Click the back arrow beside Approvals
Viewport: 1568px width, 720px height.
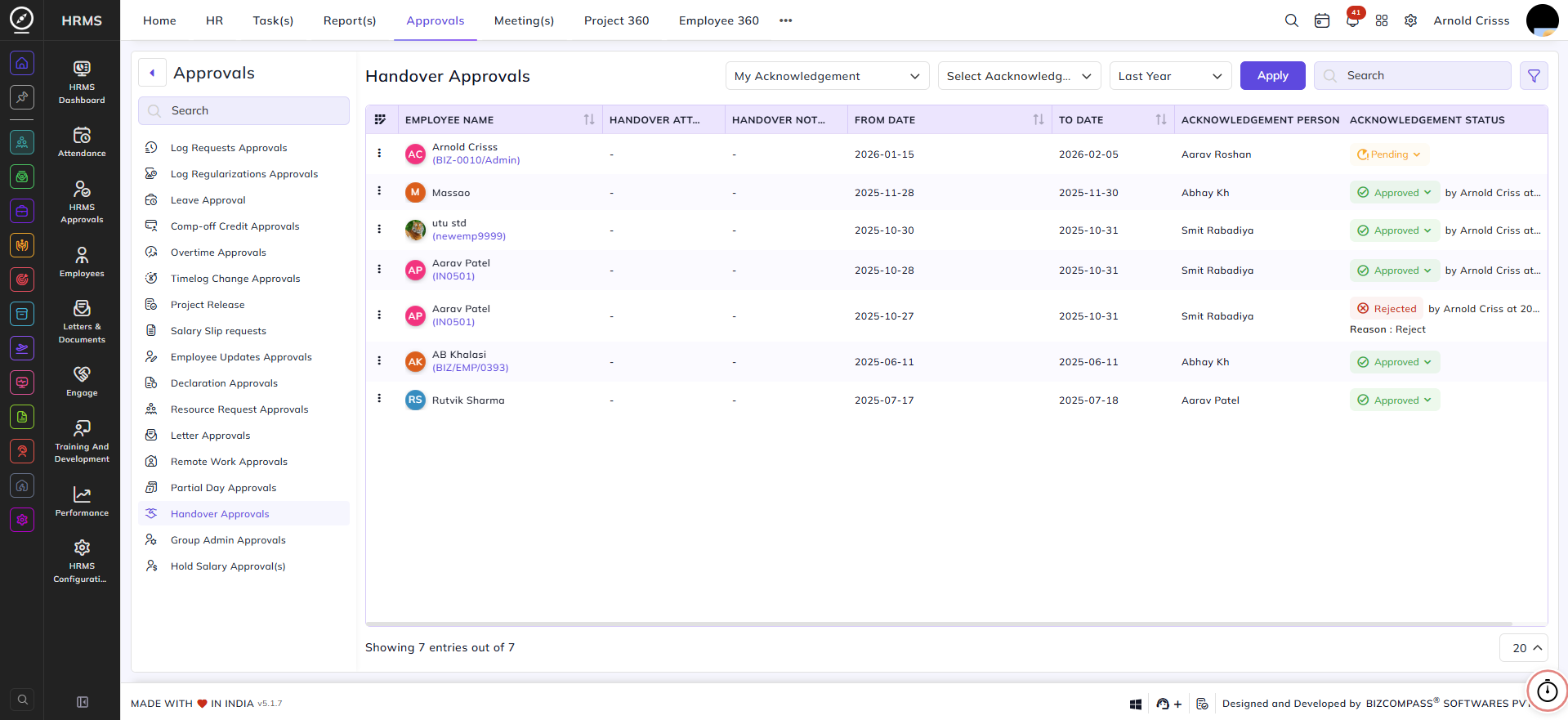pos(152,73)
